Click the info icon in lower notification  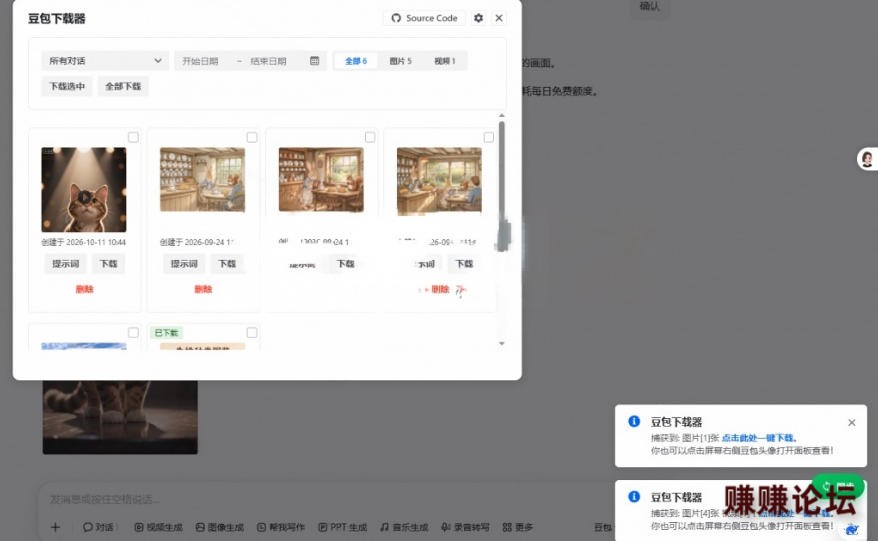pos(634,496)
